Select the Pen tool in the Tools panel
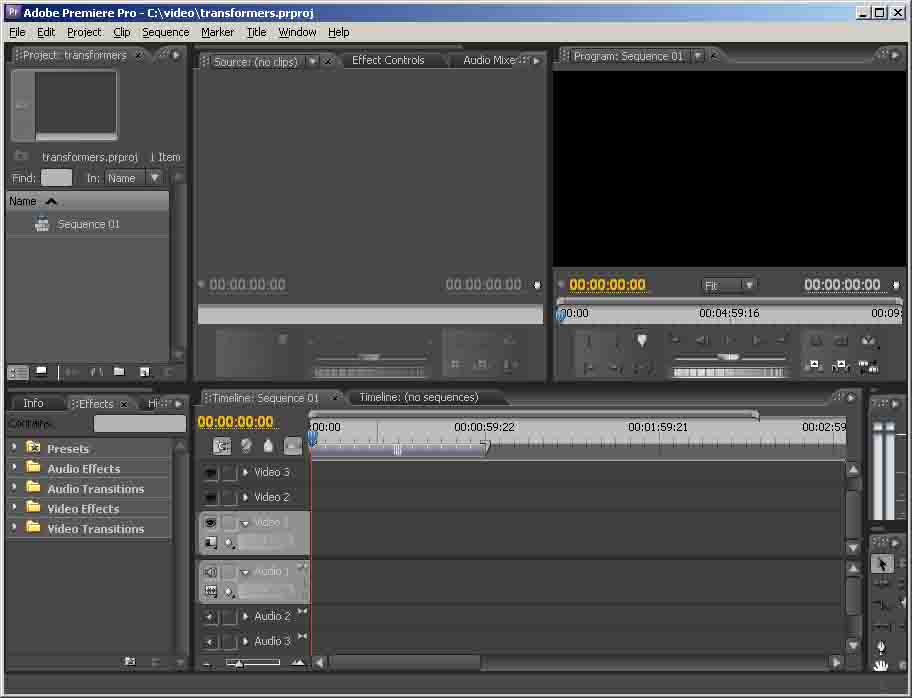Screen dimensions: 912x698 (x=882, y=647)
